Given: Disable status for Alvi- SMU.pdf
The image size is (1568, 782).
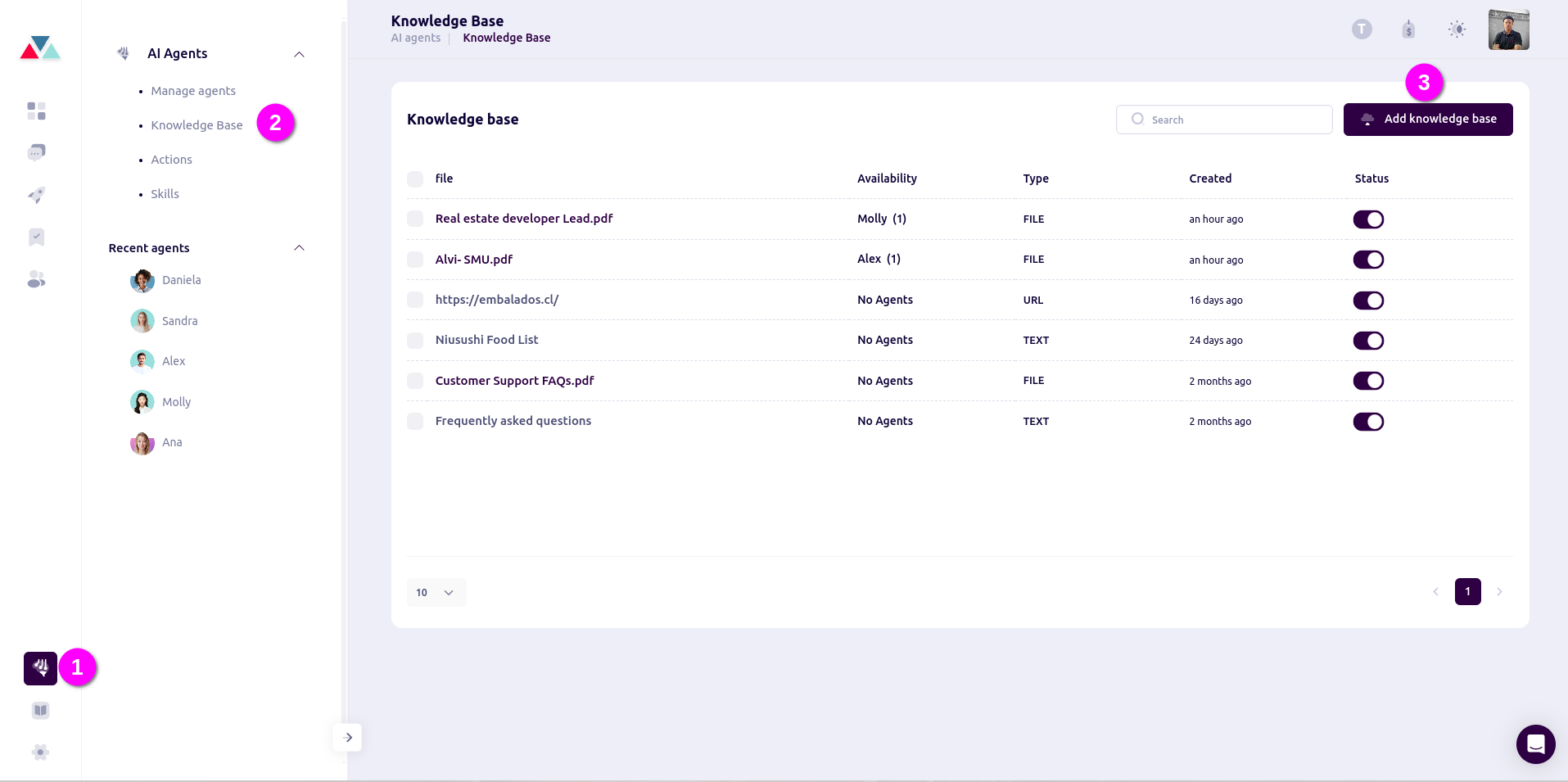Looking at the screenshot, I should click(x=1368, y=260).
